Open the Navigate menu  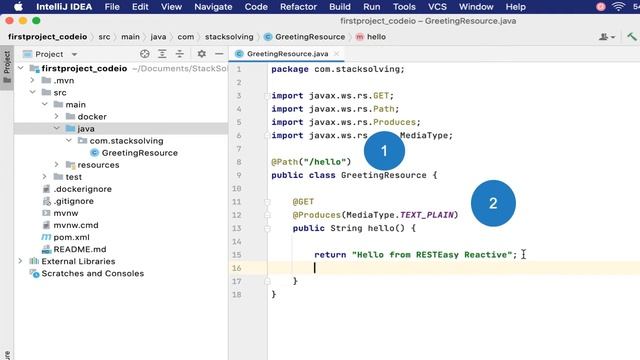(x=213, y=7)
